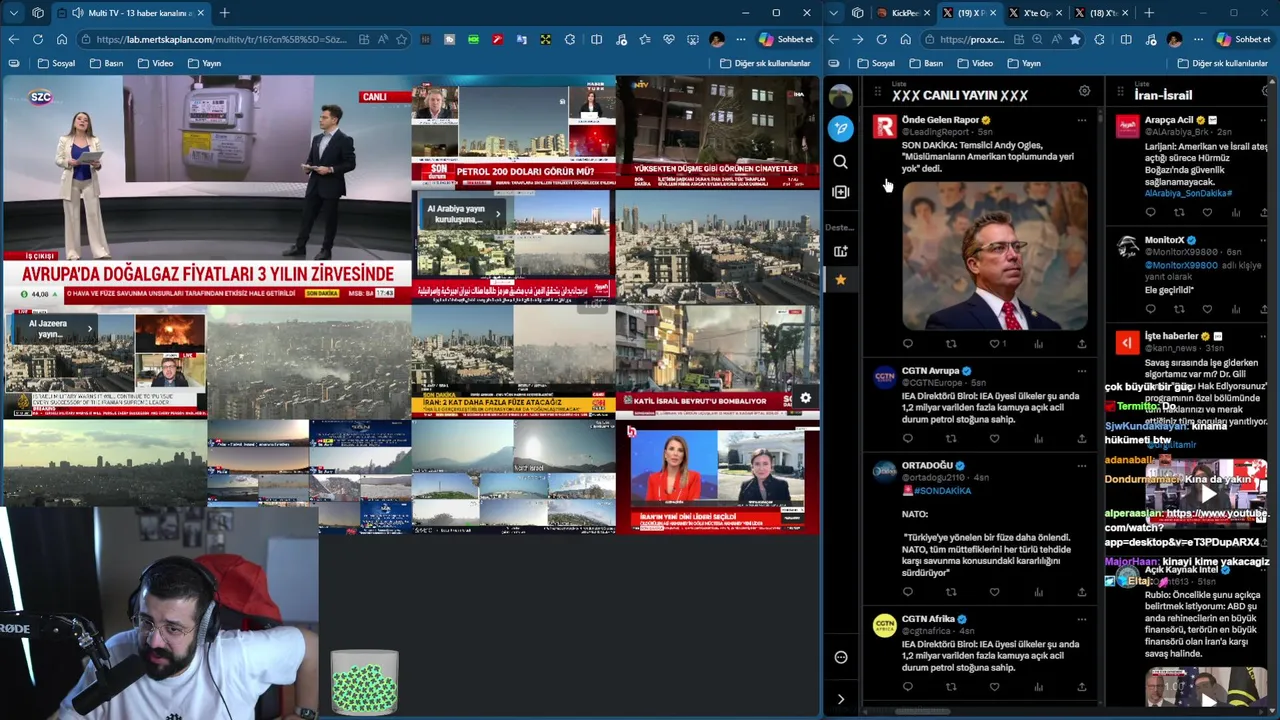Reply to the ORTADOĞU NATO post
The width and height of the screenshot is (1280, 720).
point(908,592)
